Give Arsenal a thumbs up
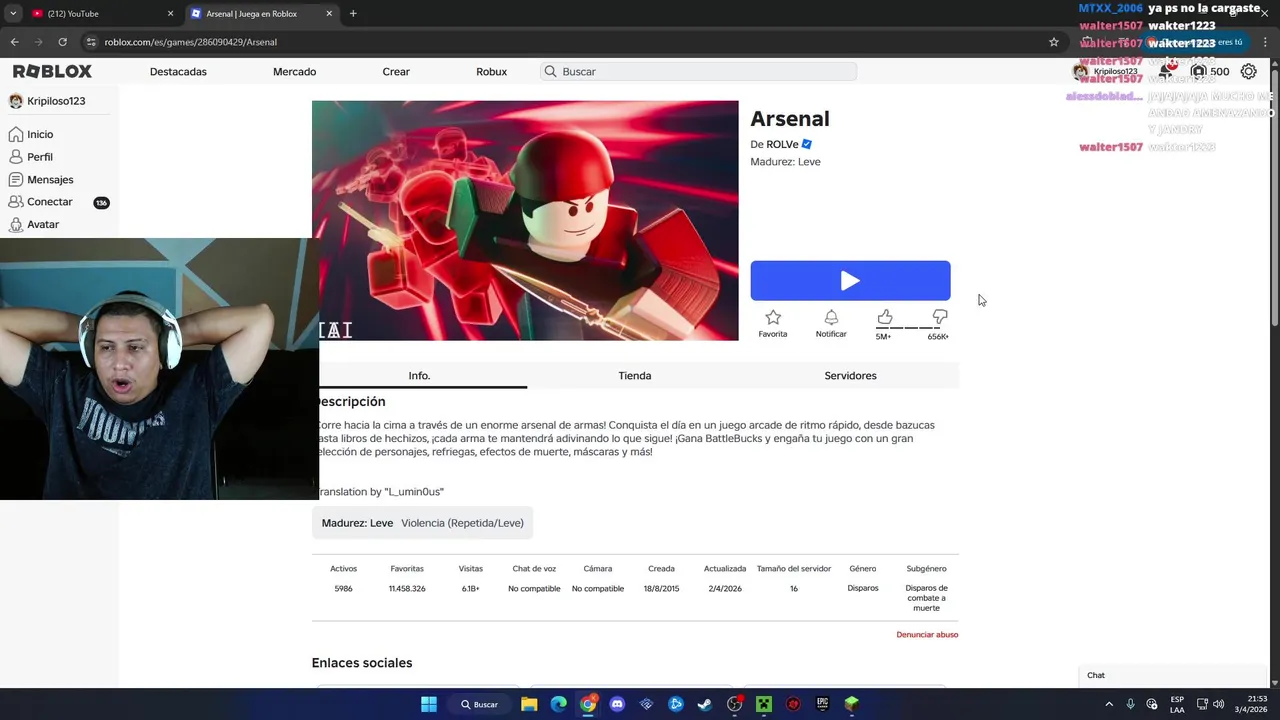1280x720 pixels. [884, 317]
